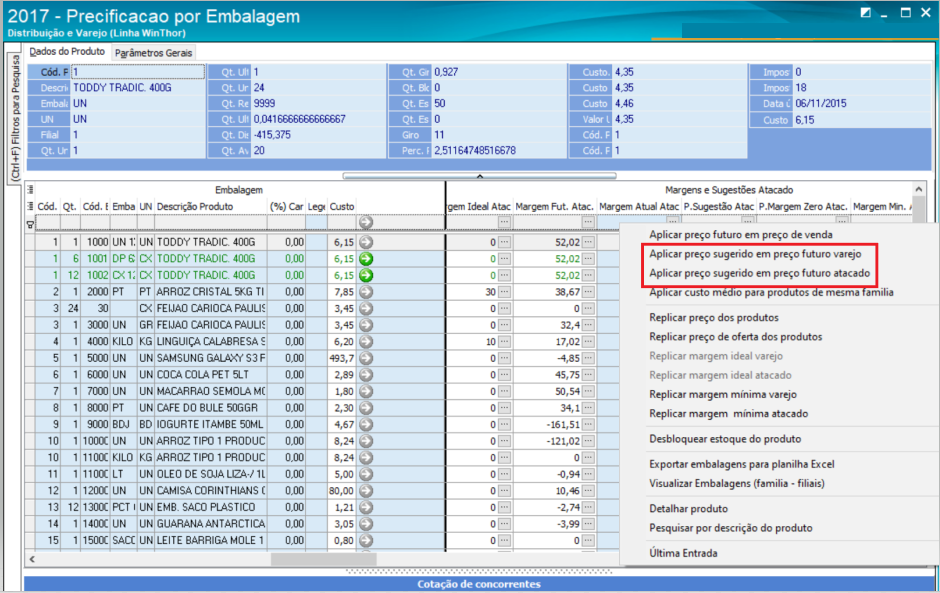Open ellipsis beside -4,85 in SAMSUNG row

(588, 358)
